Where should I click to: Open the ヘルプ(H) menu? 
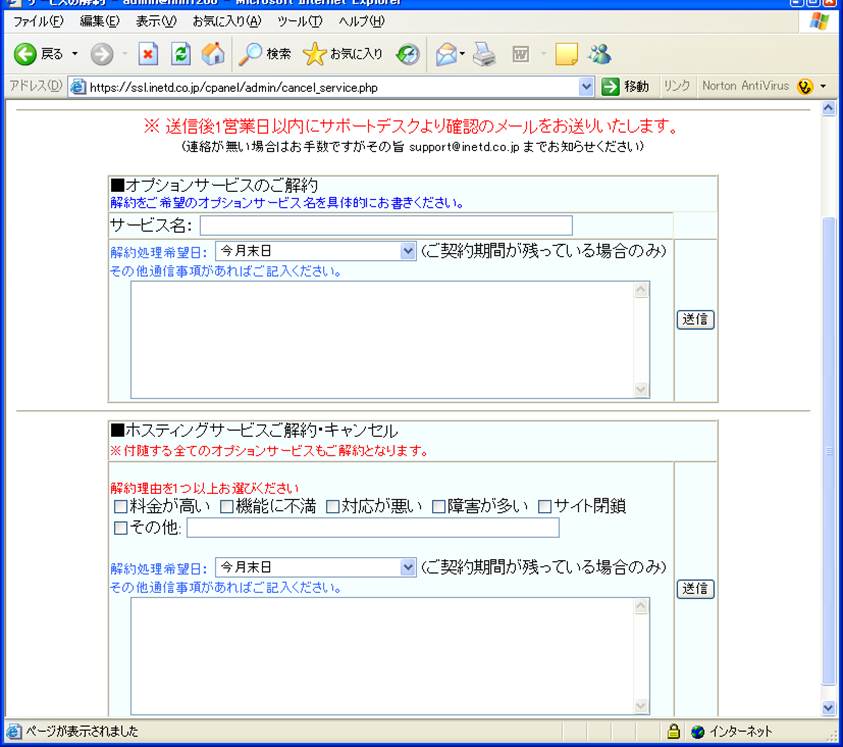362,22
